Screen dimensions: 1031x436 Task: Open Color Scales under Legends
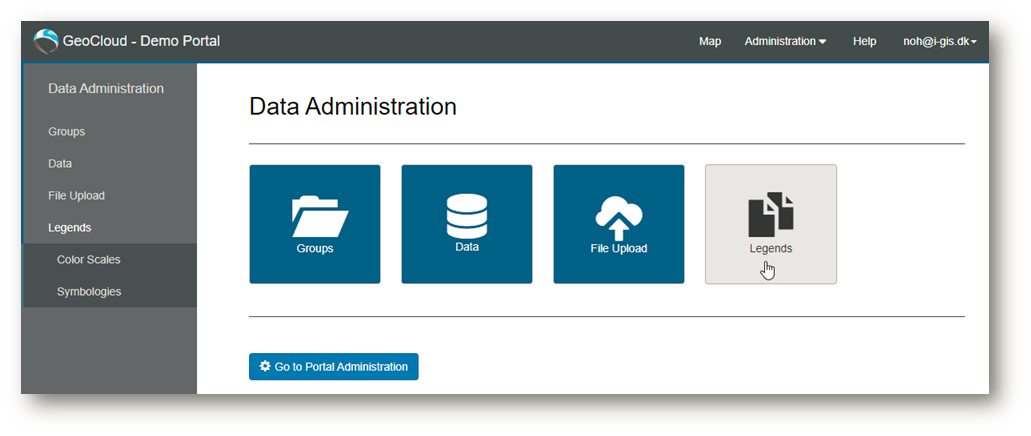click(89, 259)
